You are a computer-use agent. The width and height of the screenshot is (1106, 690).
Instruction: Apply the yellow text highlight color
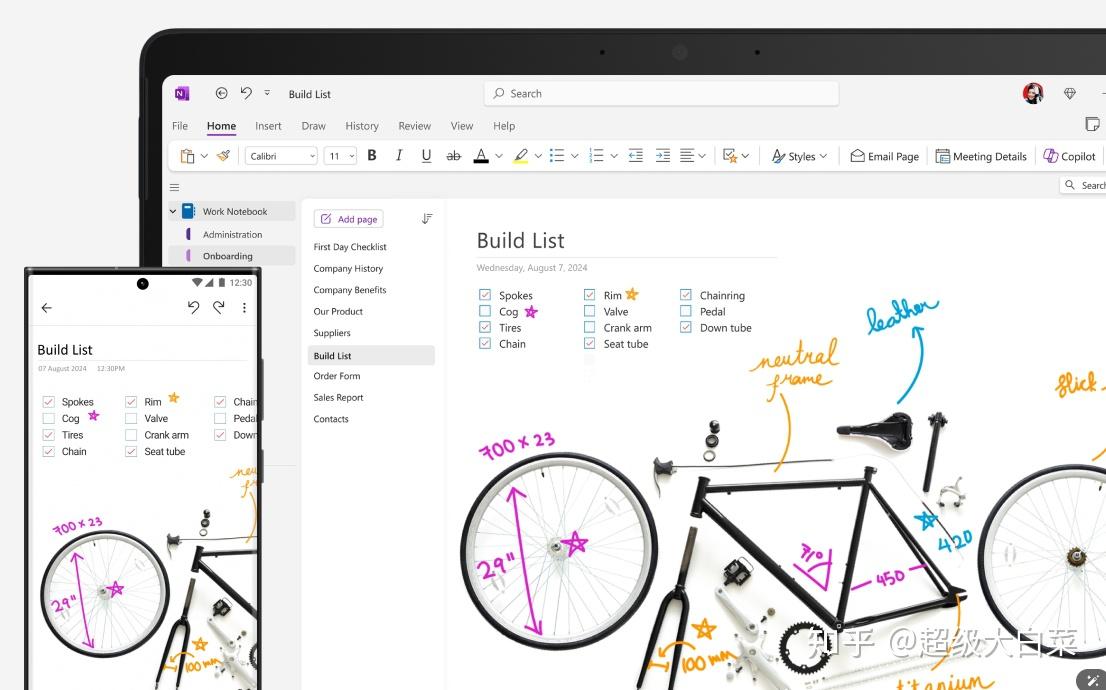pyautogui.click(x=521, y=156)
